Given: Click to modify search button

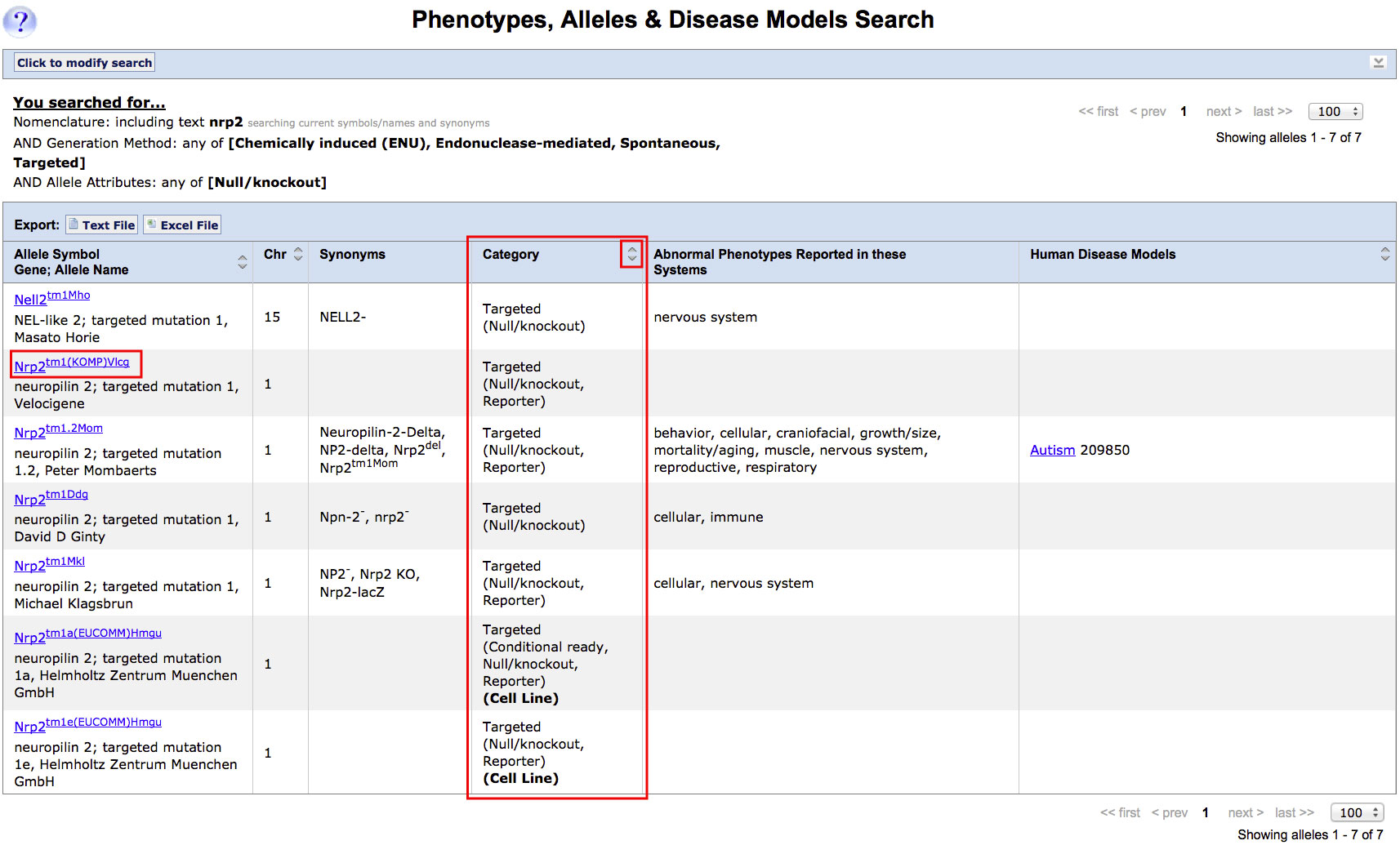Looking at the screenshot, I should click(84, 63).
